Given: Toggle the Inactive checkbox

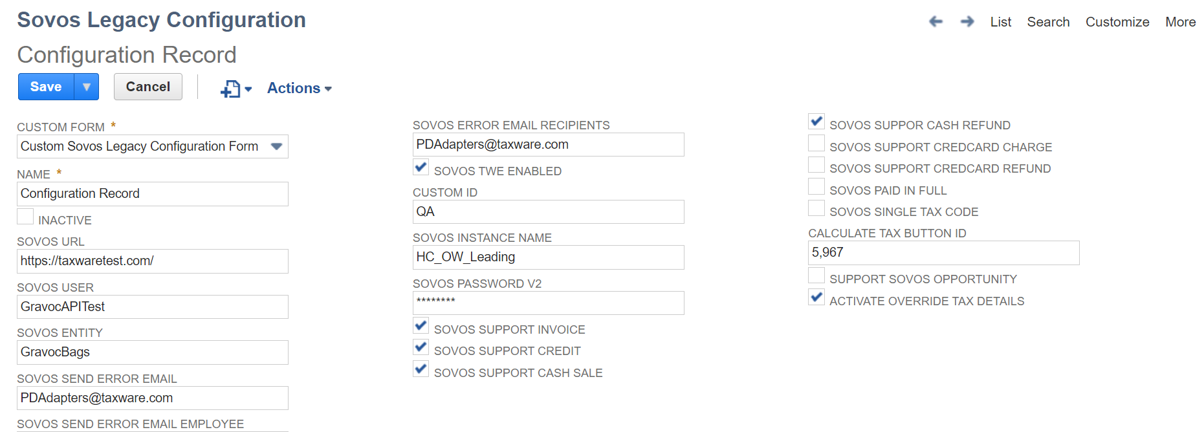Looking at the screenshot, I should [26, 216].
